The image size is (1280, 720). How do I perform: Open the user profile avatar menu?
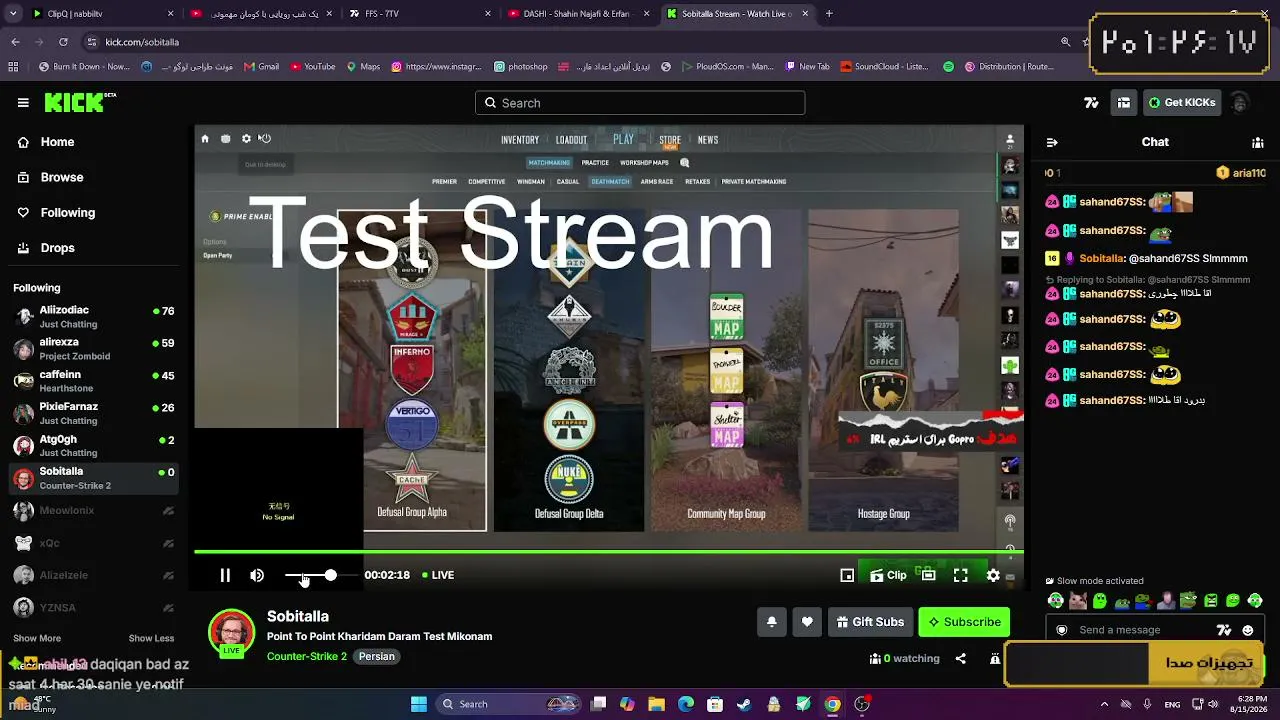tap(1240, 103)
